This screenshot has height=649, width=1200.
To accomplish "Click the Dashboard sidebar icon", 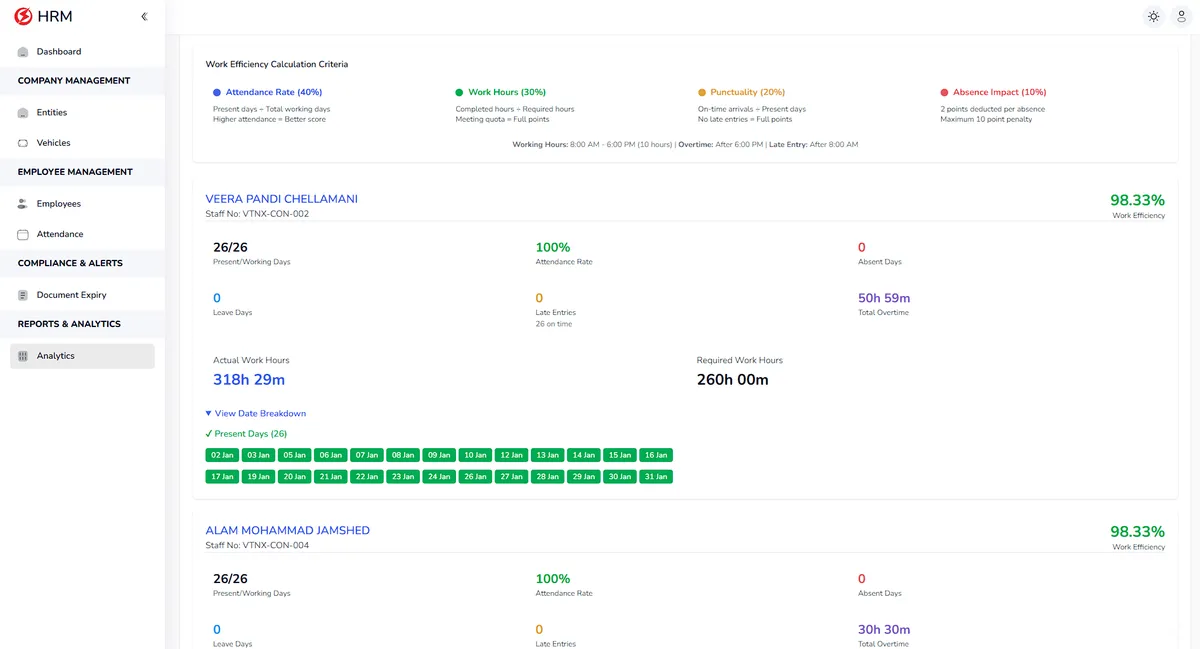I will [23, 51].
